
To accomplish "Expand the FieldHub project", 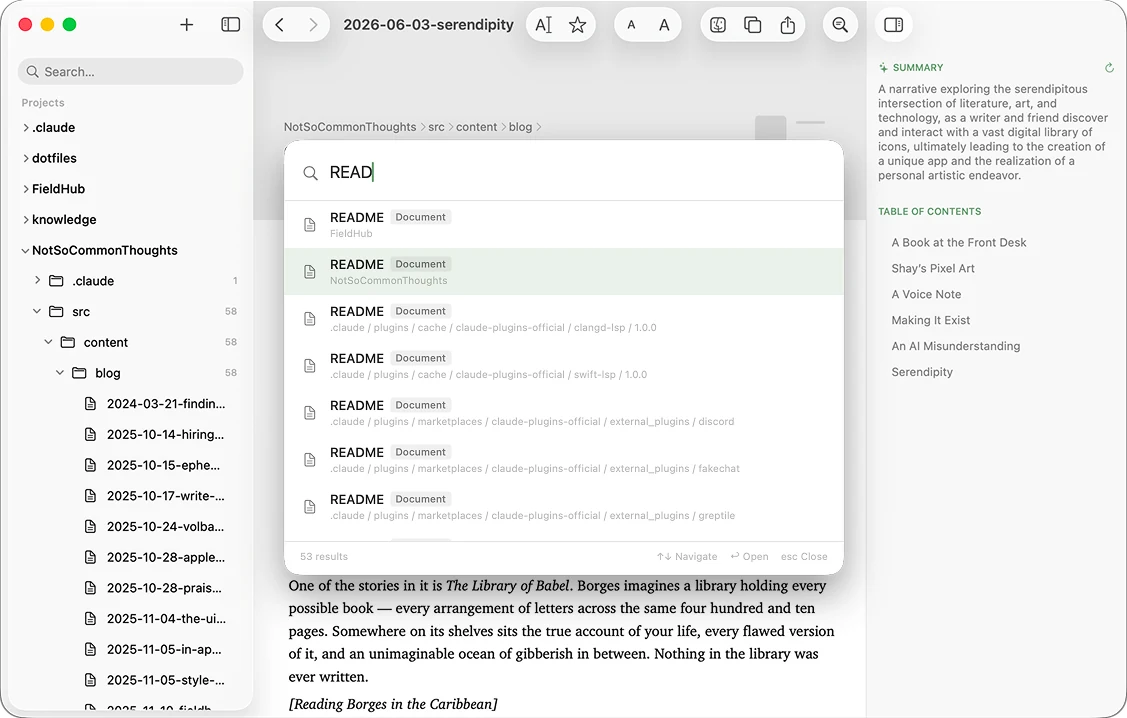I will (26, 189).
